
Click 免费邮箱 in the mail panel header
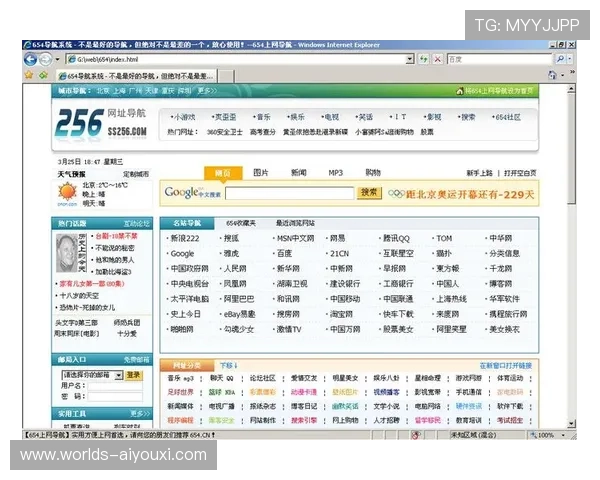pos(136,360)
